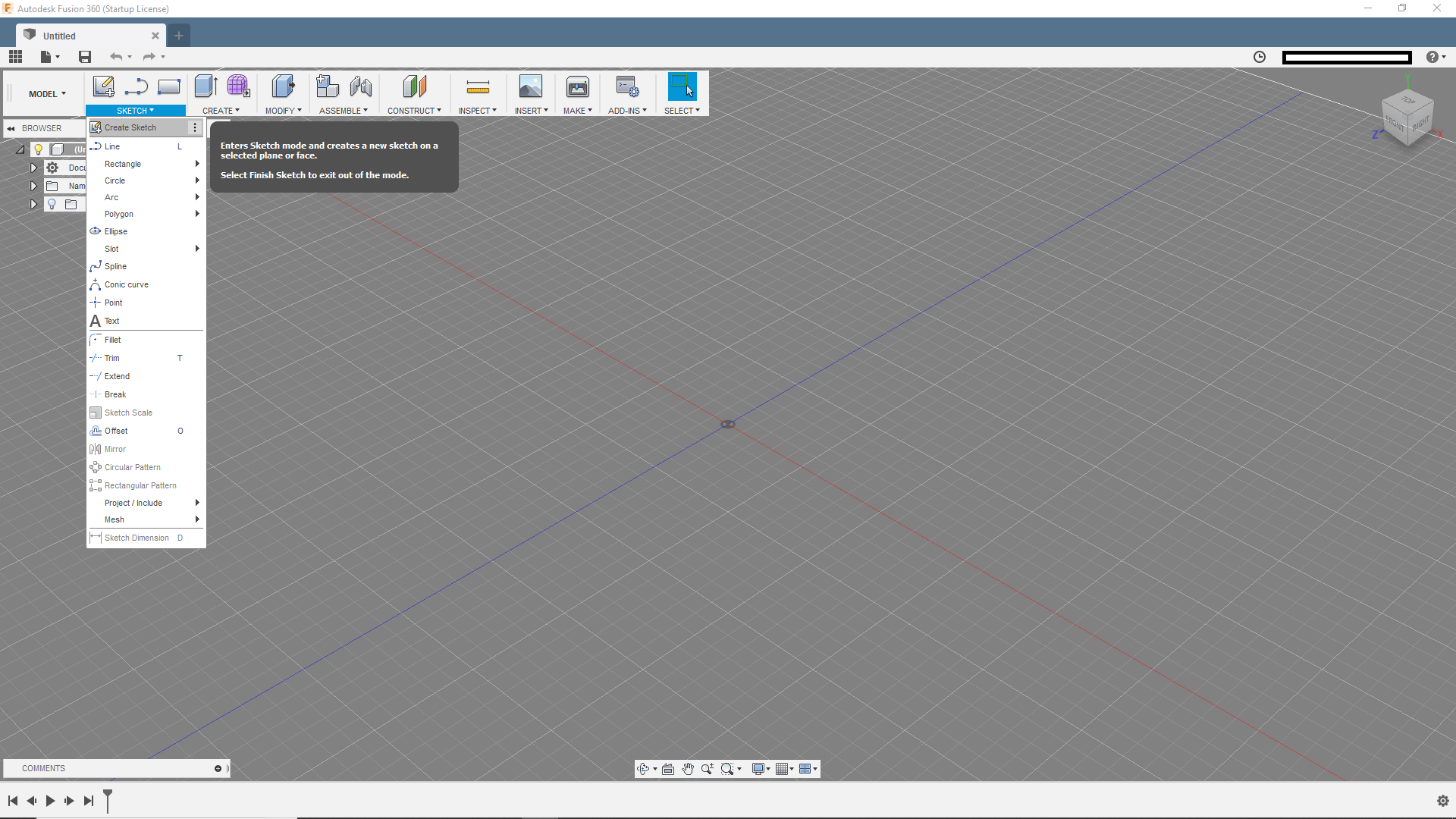
Task: Open the File menu dropdown
Action: coord(50,56)
